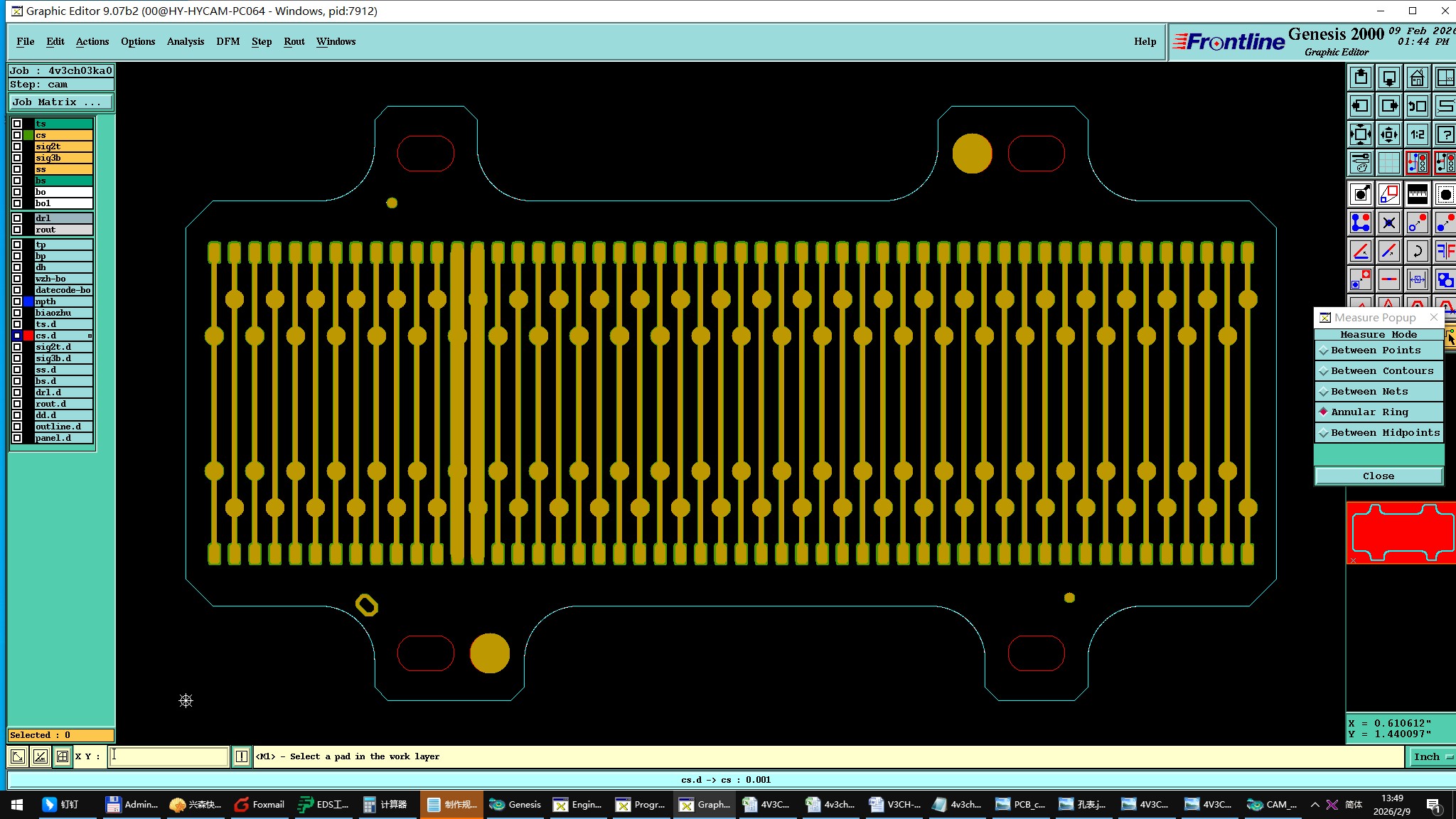
Task: Click the 1:2 zoom scale icon
Action: point(1417,134)
